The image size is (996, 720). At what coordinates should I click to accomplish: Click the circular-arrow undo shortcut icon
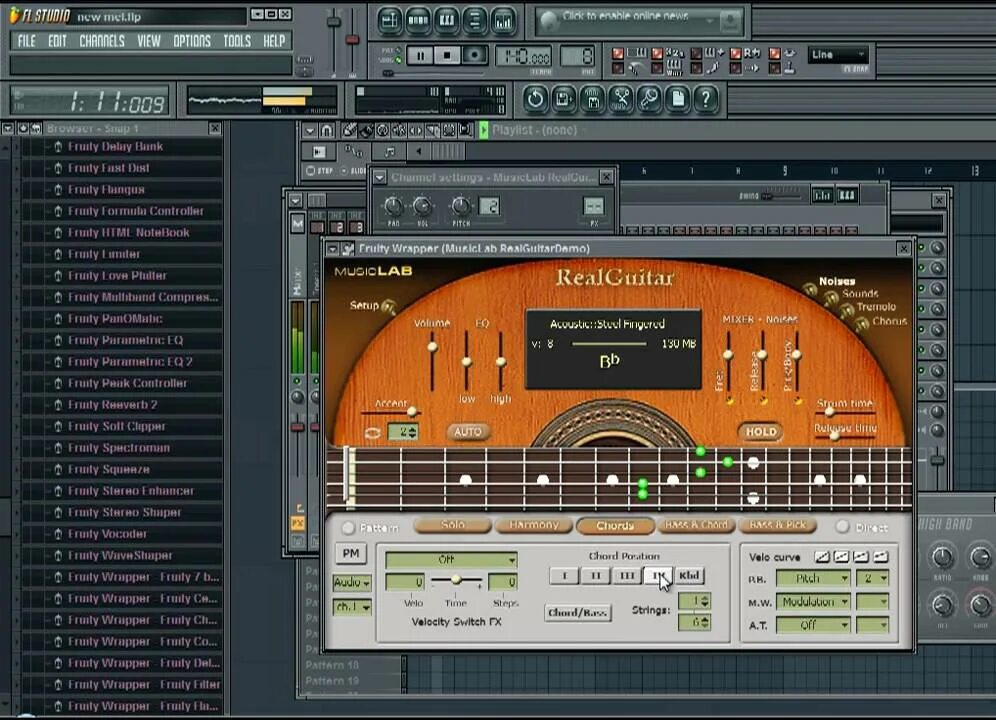tap(535, 99)
